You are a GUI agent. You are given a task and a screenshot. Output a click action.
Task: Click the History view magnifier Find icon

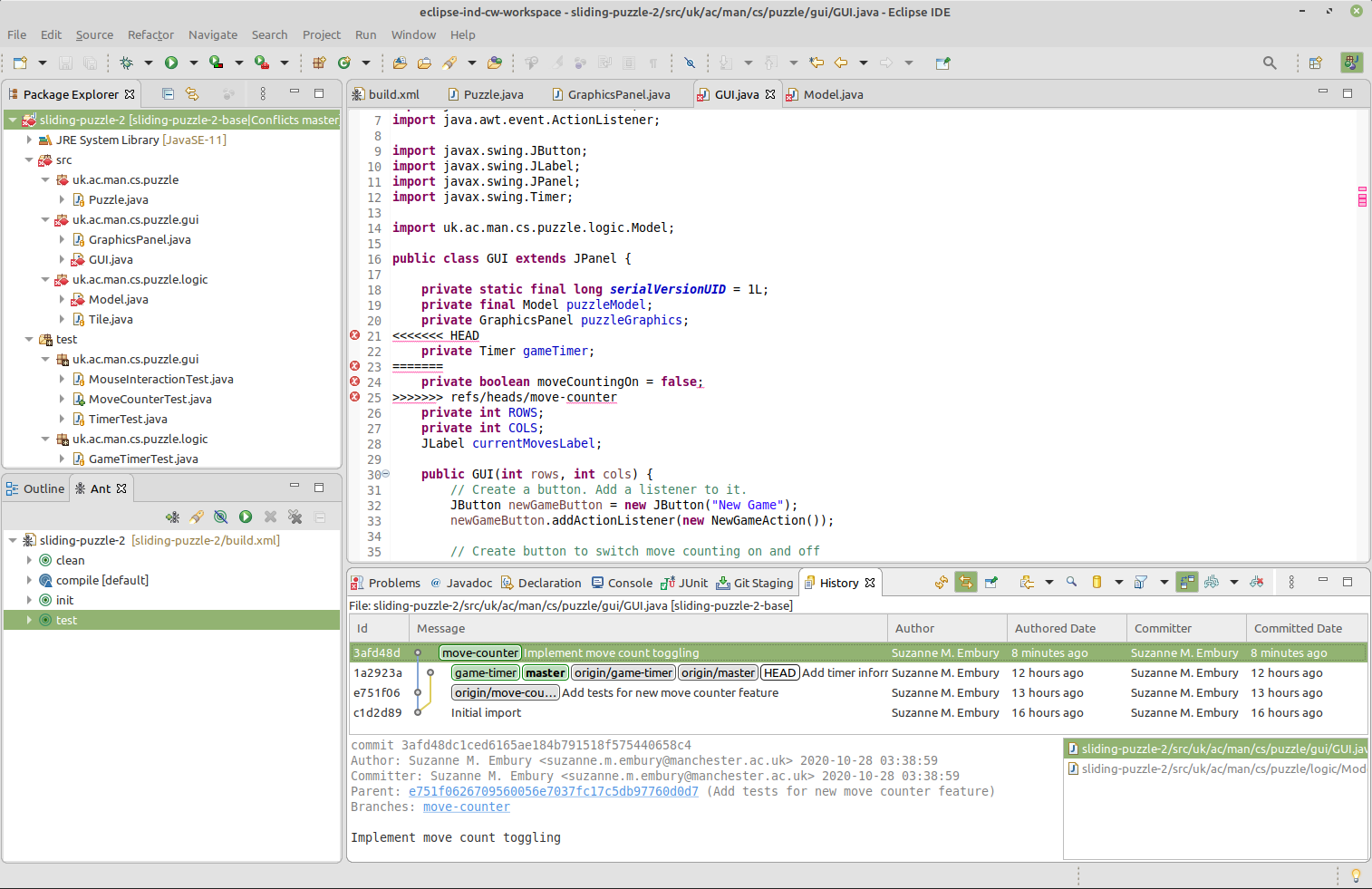point(1071,582)
